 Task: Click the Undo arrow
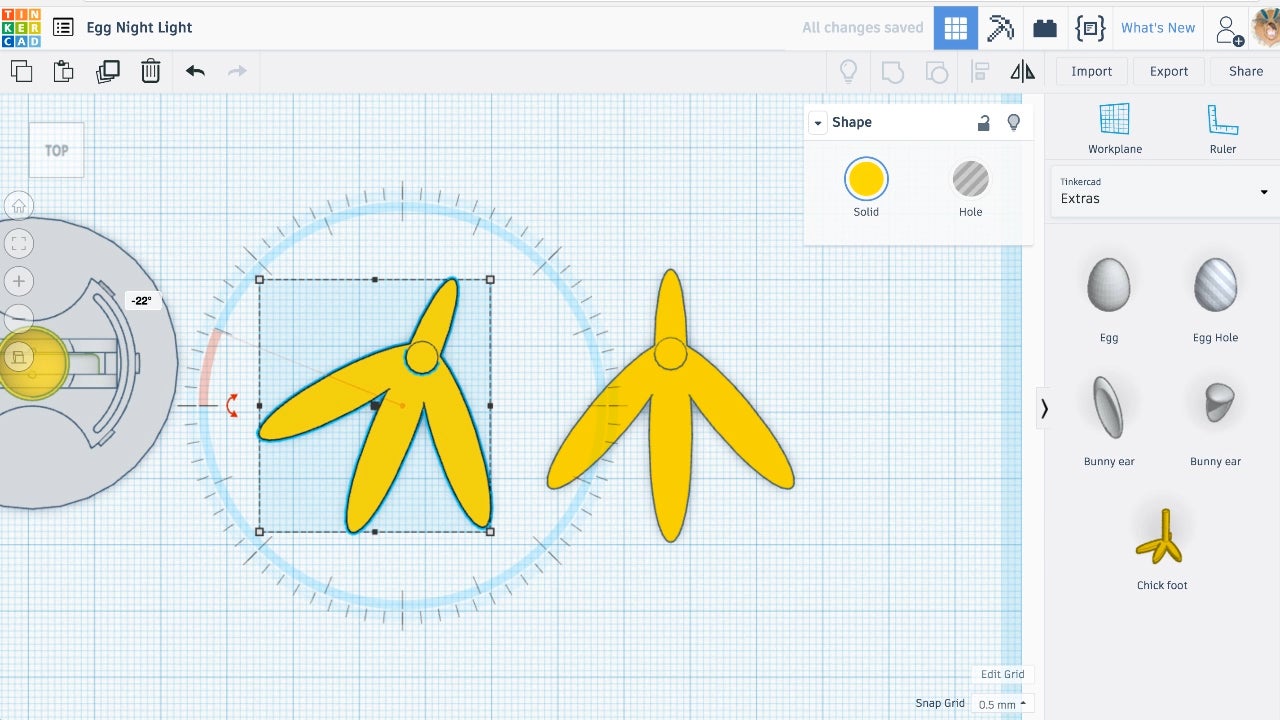195,71
